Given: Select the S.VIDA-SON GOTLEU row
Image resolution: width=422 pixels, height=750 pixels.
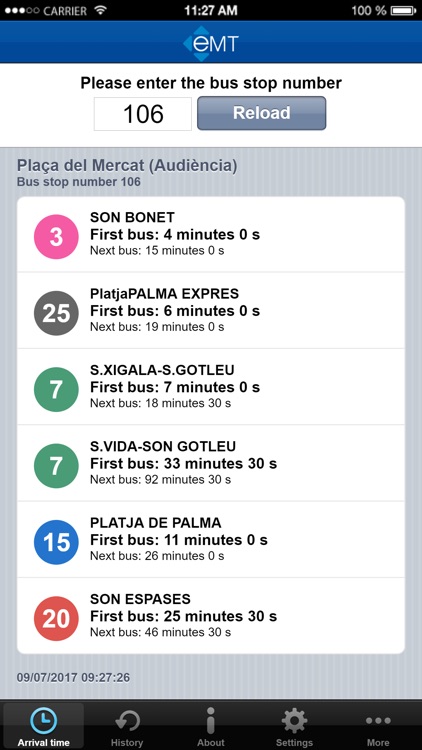Looking at the screenshot, I should point(211,463).
